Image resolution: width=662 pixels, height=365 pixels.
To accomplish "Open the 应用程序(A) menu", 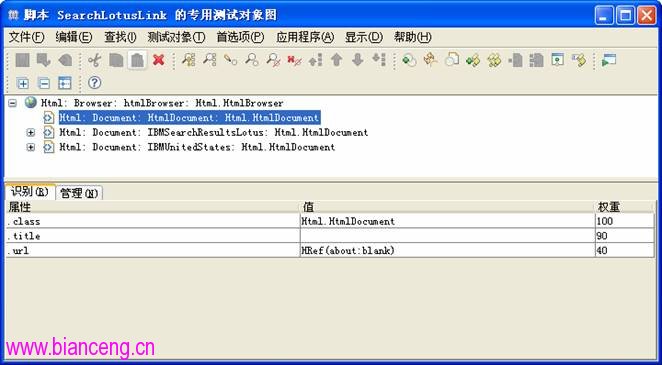I will pyautogui.click(x=305, y=37).
